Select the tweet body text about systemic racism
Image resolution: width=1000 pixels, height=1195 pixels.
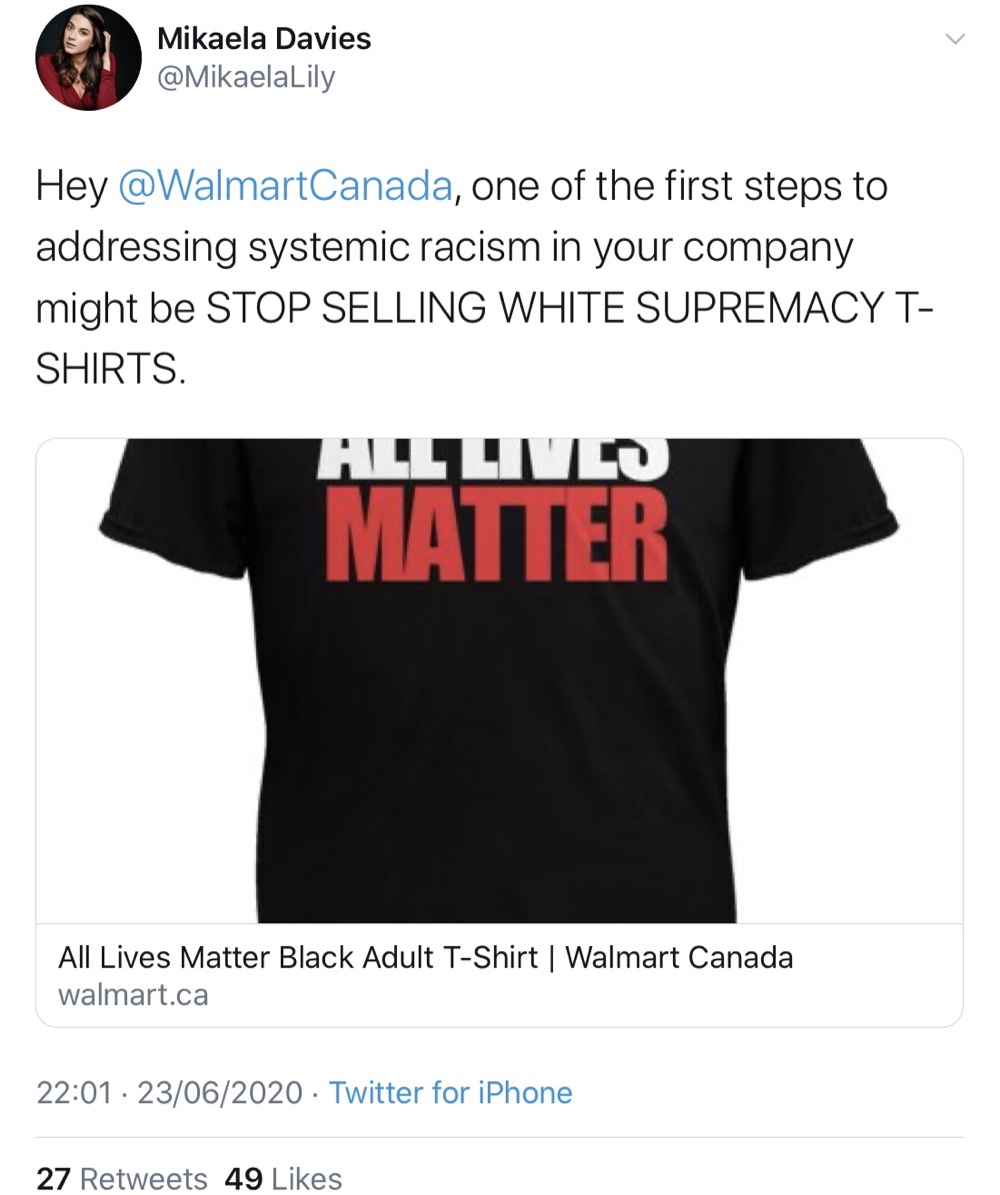pos(484,277)
